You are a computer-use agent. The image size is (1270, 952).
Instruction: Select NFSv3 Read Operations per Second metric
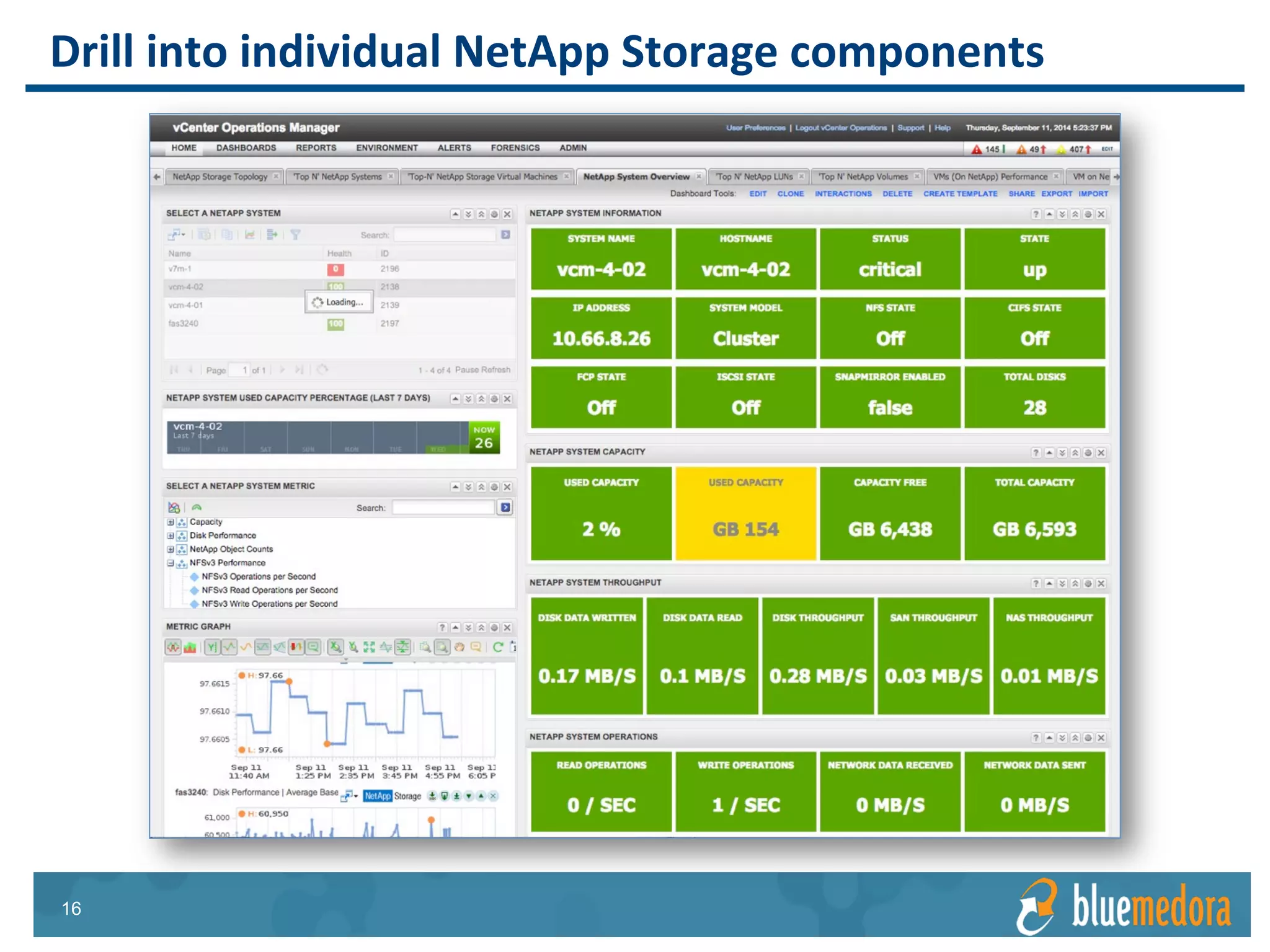click(x=270, y=591)
